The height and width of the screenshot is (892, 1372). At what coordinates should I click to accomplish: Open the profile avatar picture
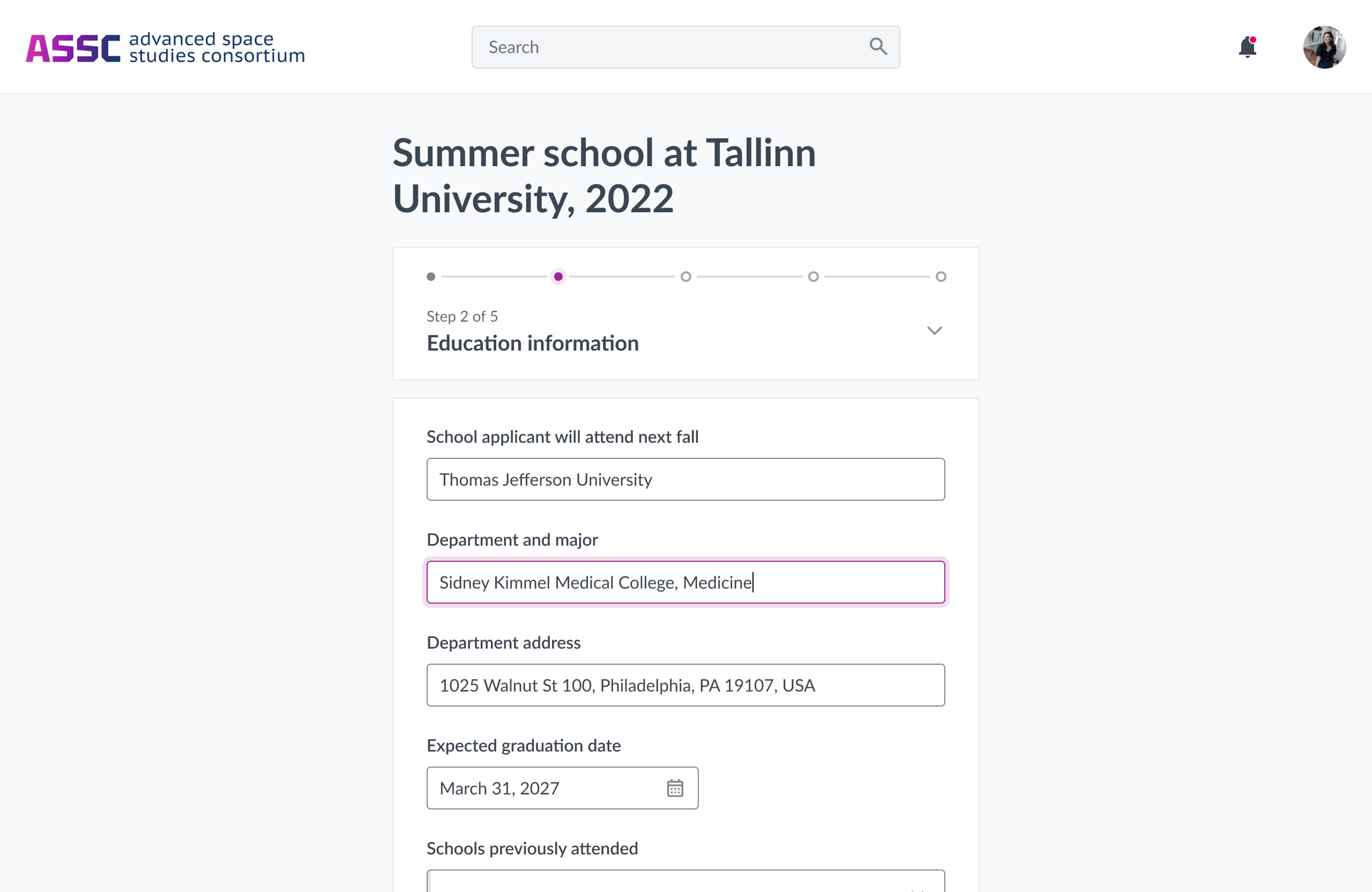click(x=1324, y=47)
